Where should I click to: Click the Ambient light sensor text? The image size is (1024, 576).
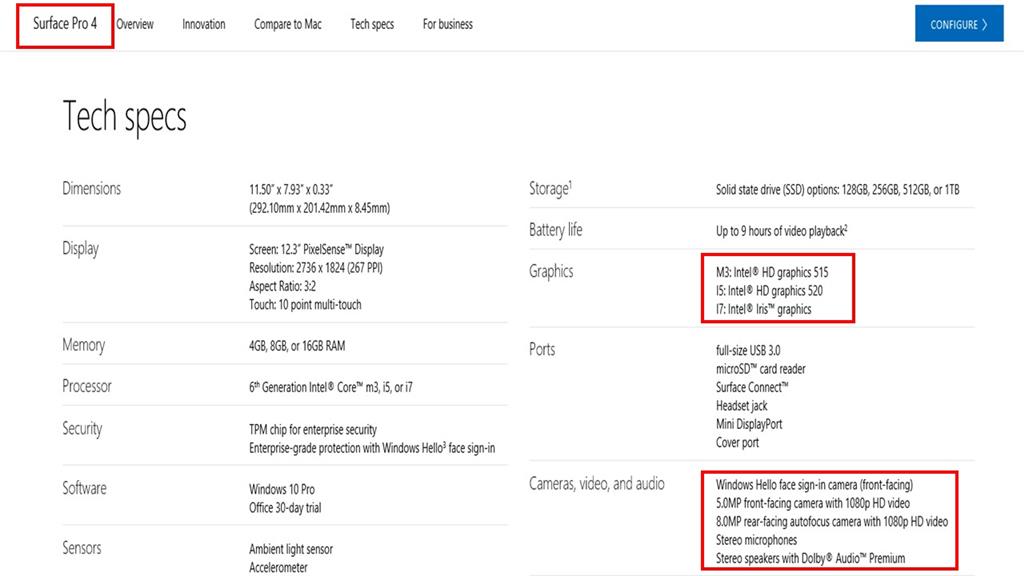coord(291,549)
